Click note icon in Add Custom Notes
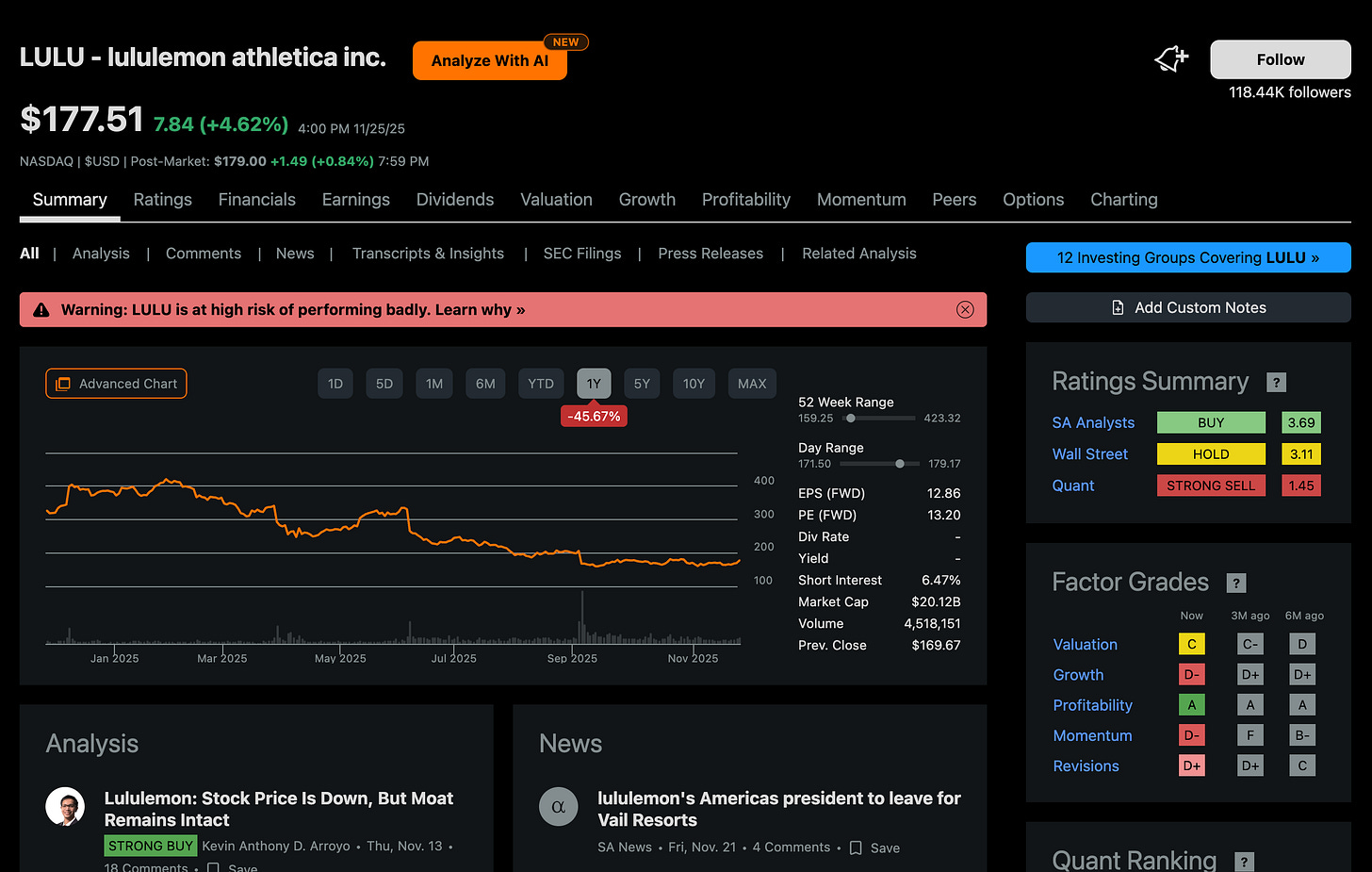The image size is (1372, 872). coord(1118,307)
